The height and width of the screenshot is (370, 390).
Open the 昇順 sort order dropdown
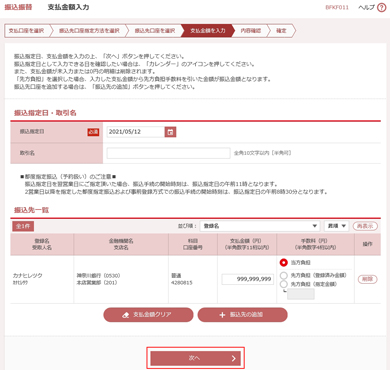336,226
